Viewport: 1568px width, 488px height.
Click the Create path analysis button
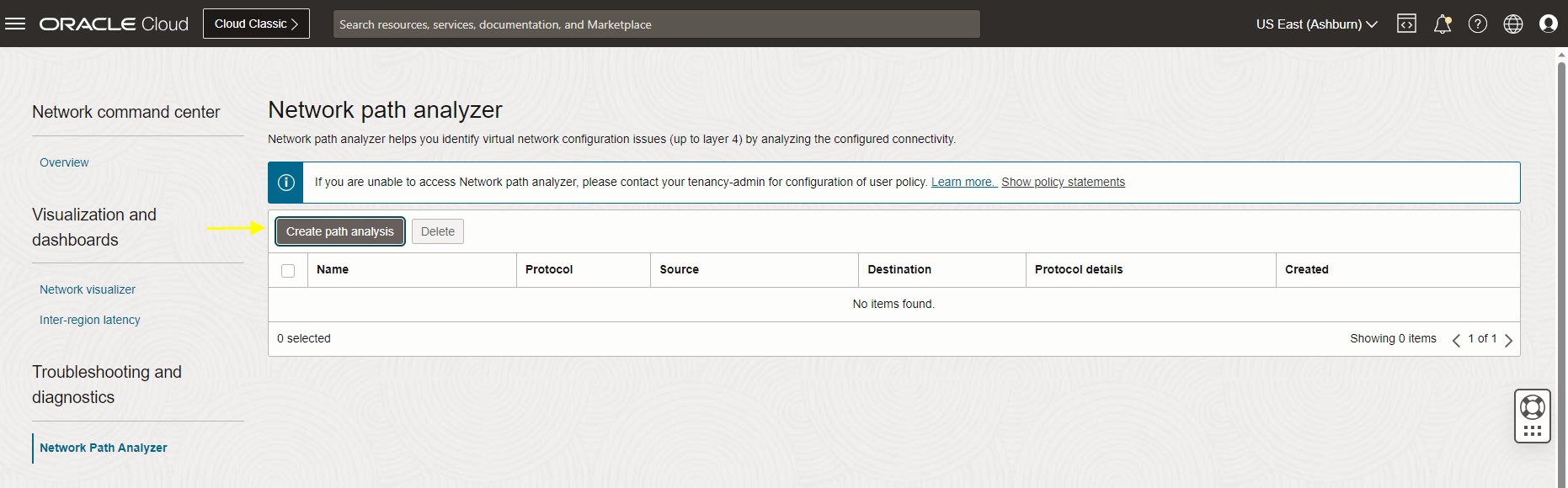(340, 231)
